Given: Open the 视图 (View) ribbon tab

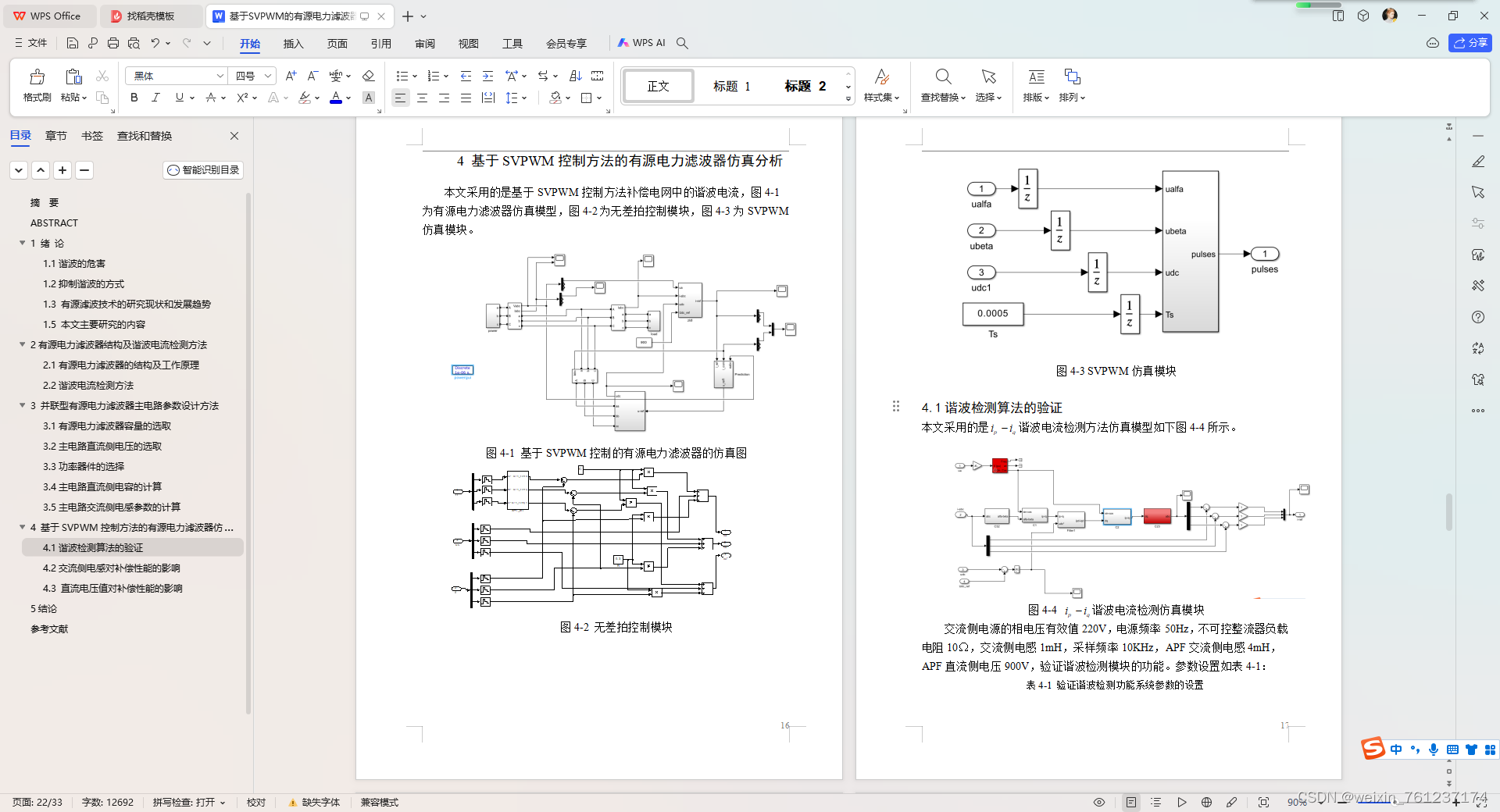Looking at the screenshot, I should [468, 43].
